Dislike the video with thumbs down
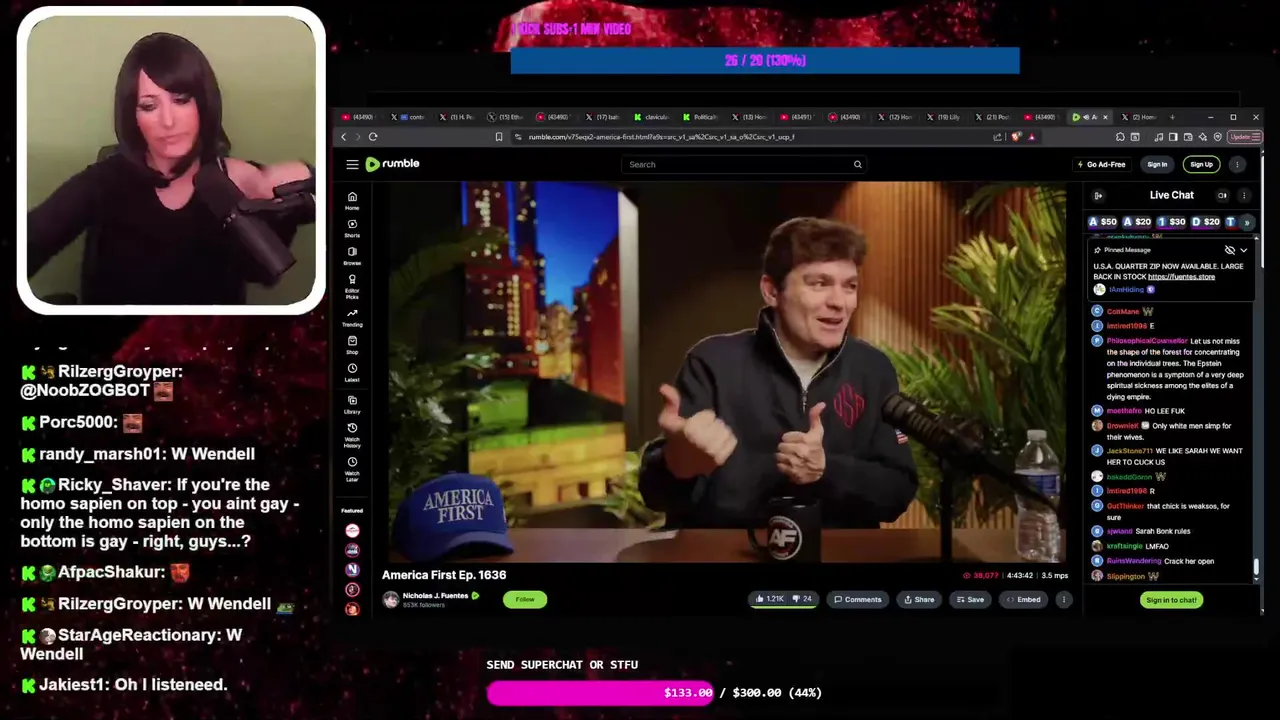 click(x=803, y=599)
